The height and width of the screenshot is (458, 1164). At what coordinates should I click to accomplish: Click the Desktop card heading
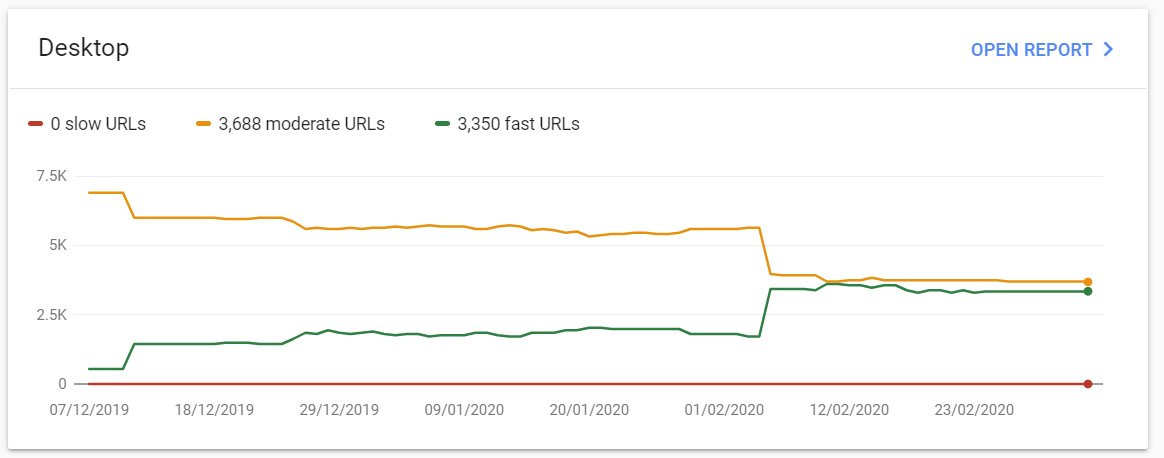84,48
